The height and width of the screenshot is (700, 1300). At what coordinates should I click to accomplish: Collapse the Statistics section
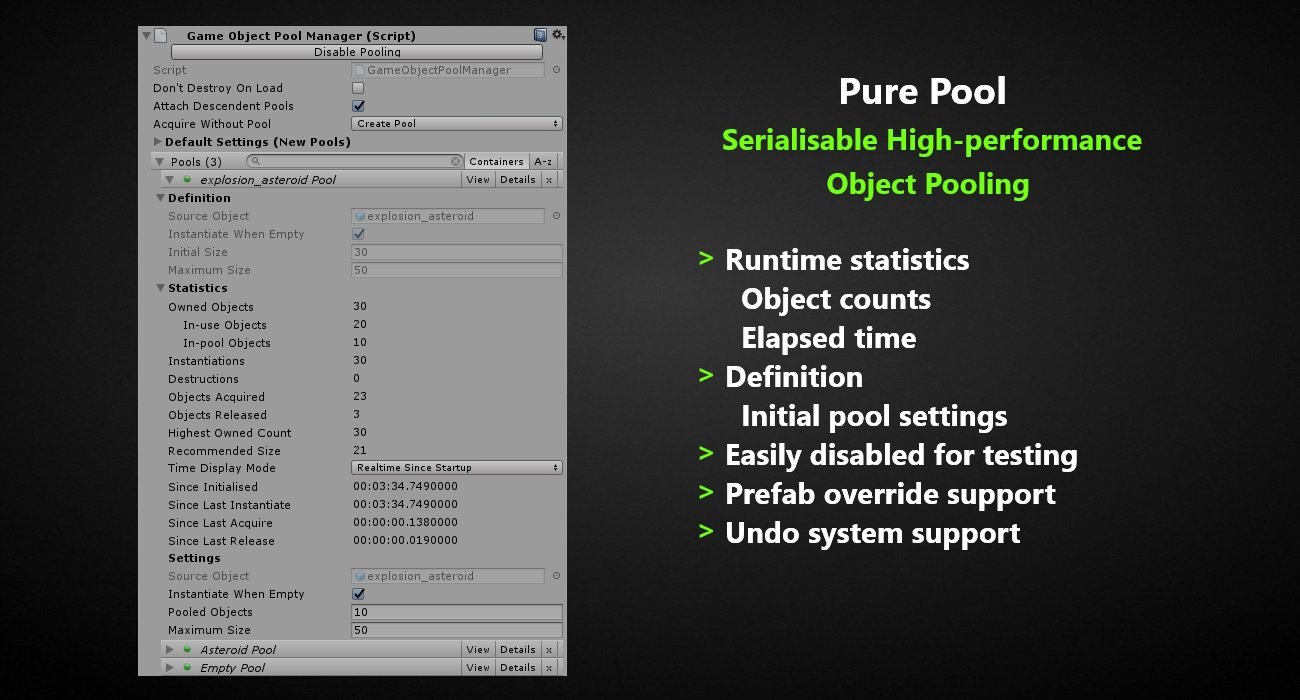pos(160,288)
